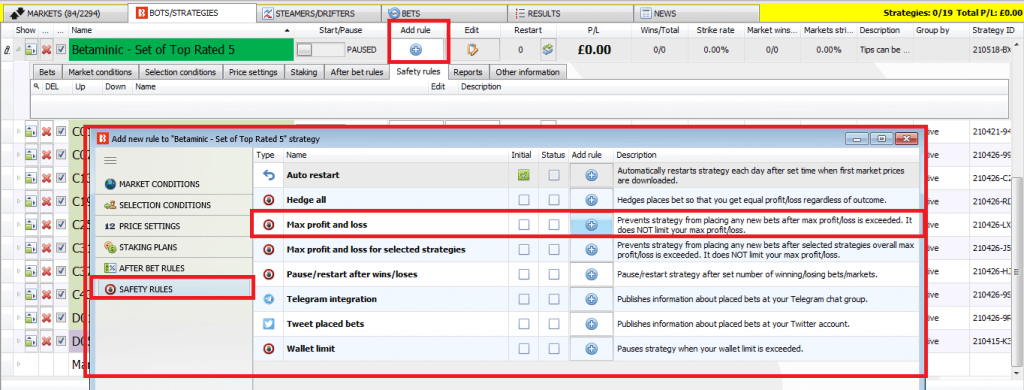Uncheck Auto restart Initial checkbox
The height and width of the screenshot is (390, 1024).
(x=524, y=175)
